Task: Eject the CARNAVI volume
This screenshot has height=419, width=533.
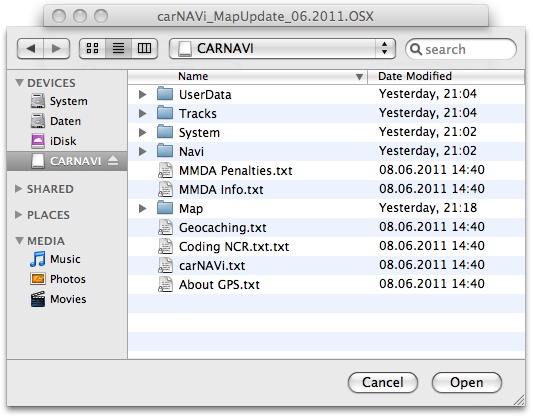Action: [113, 161]
